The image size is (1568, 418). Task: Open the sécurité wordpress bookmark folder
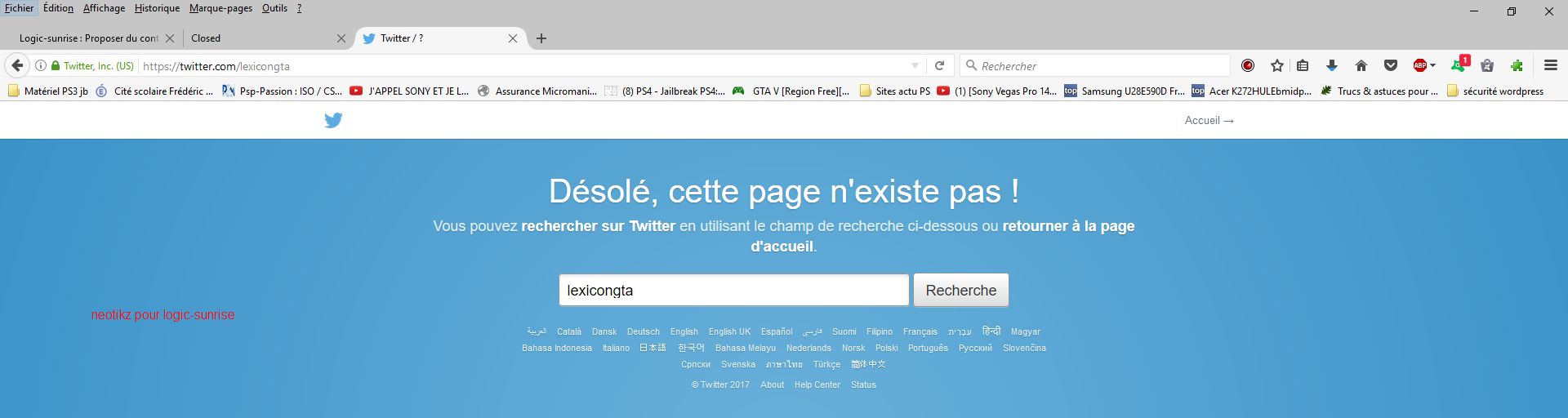[x=1495, y=91]
